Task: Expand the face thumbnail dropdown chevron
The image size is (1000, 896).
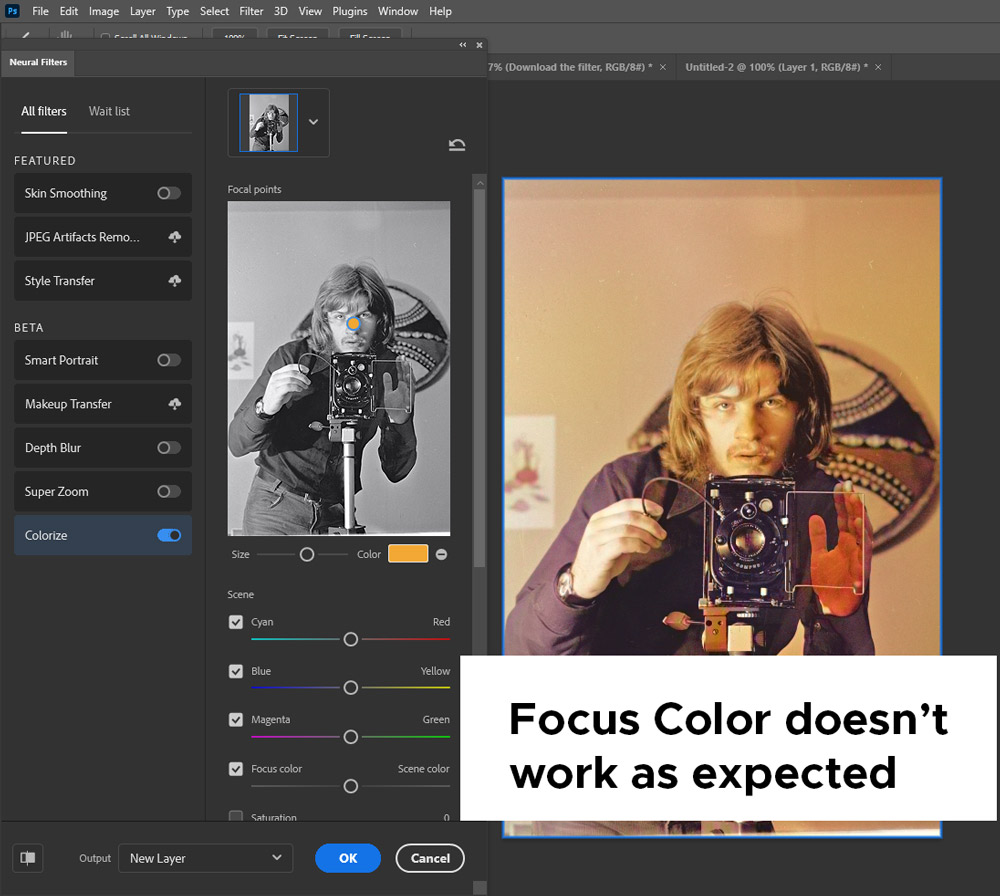Action: [313, 122]
